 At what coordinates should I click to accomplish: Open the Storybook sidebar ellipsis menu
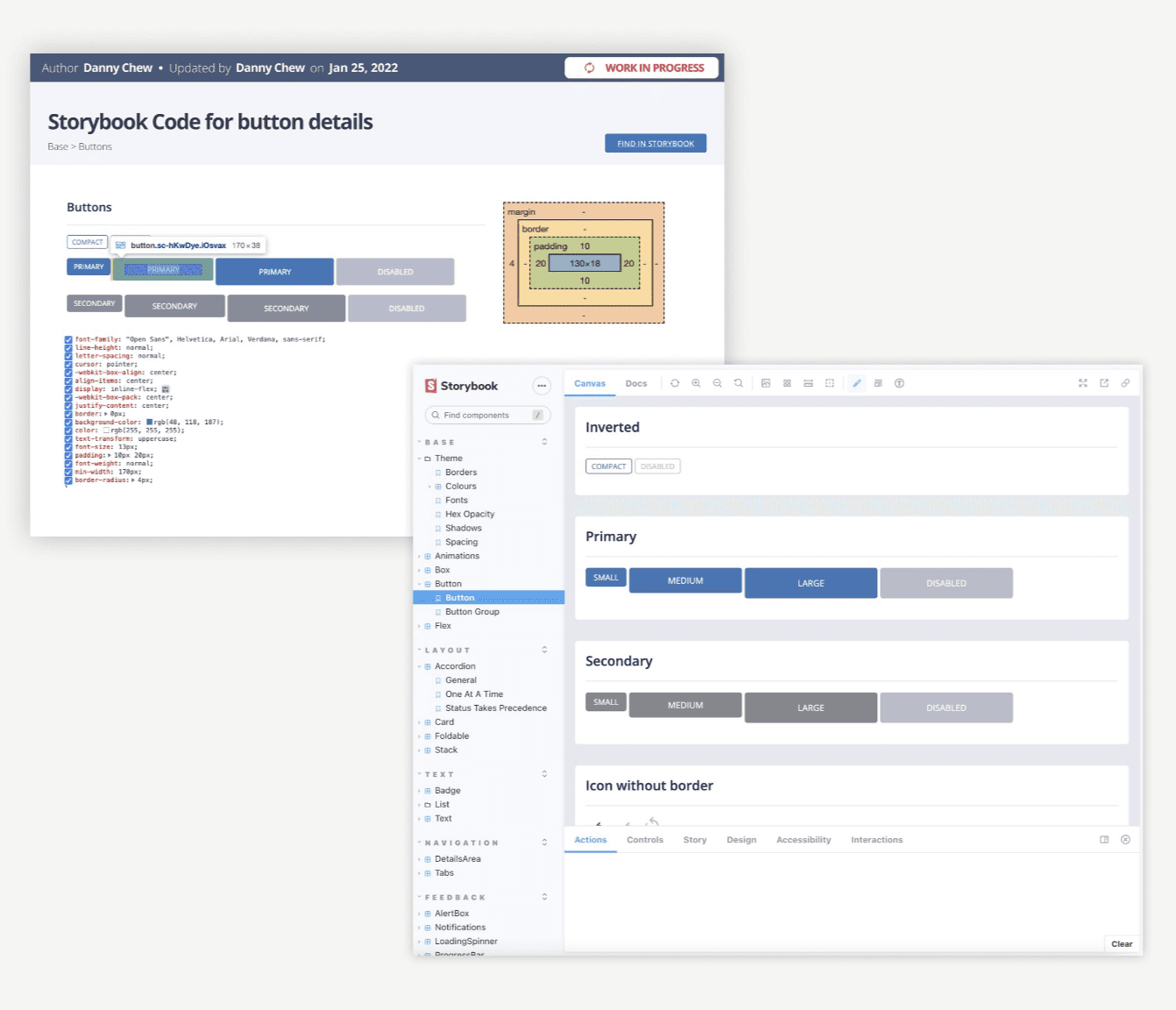pyautogui.click(x=542, y=386)
